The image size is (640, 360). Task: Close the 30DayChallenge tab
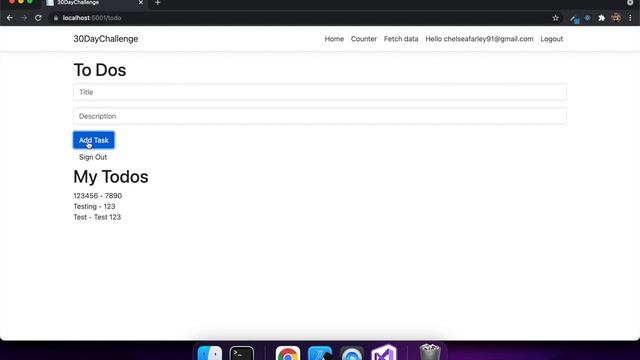click(x=140, y=2)
